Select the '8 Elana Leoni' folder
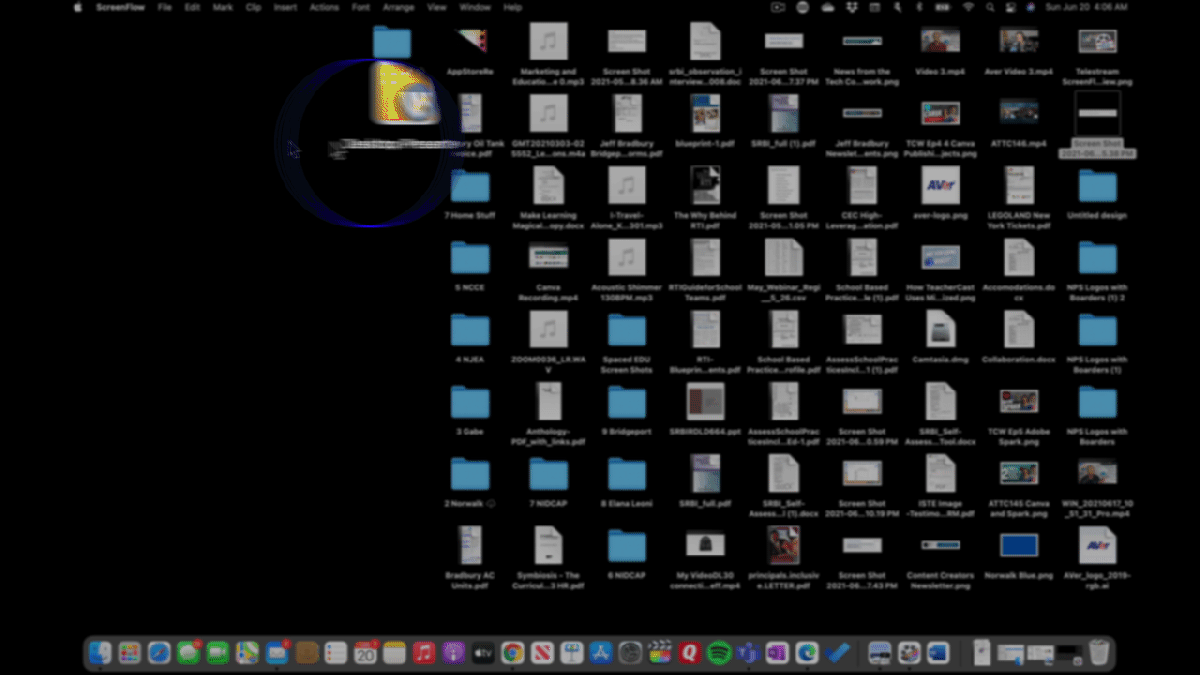 point(627,474)
